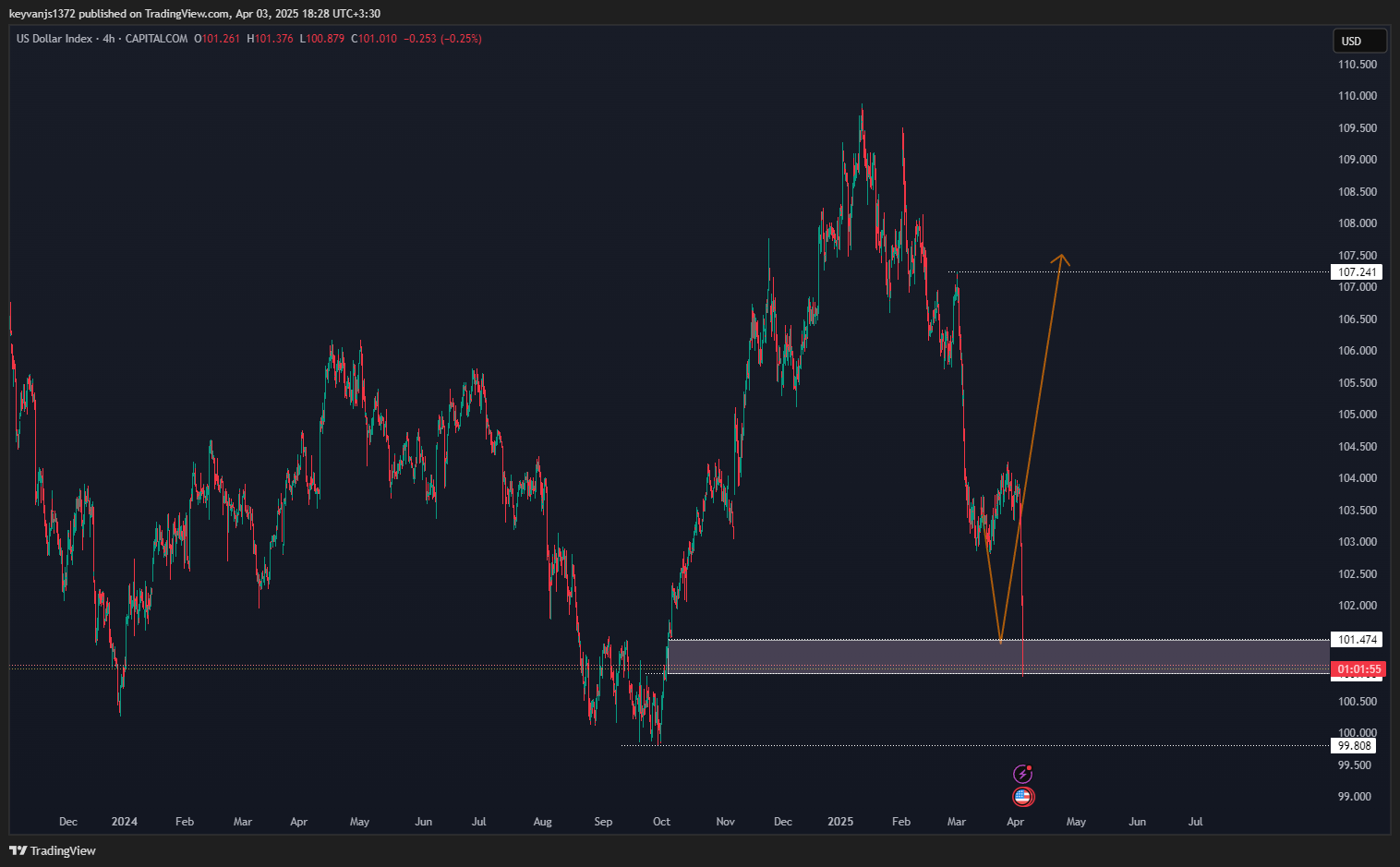1400x867 pixels.
Task: Click the 108.000 price scale value
Action: pos(1358,223)
